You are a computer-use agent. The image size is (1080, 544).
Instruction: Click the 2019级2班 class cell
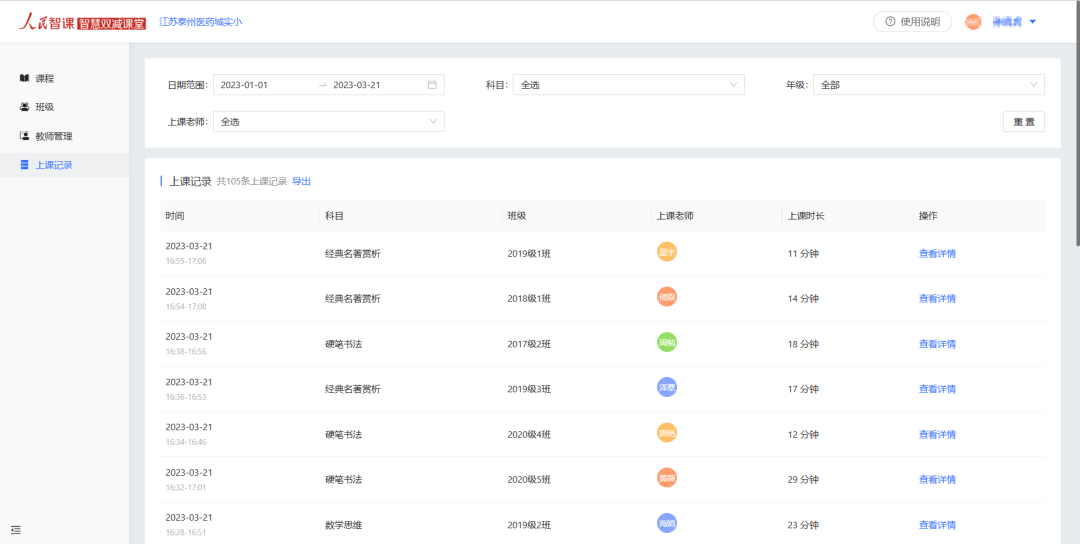tap(529, 525)
